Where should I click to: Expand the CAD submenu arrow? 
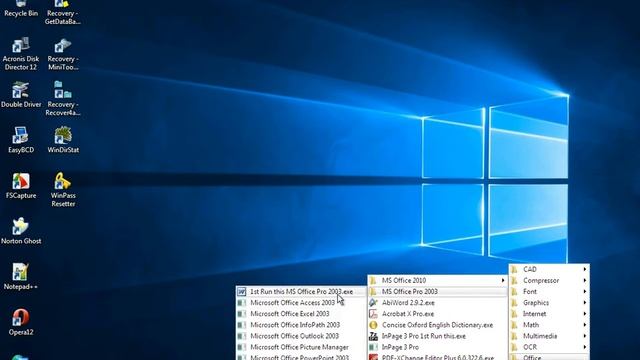tap(585, 269)
